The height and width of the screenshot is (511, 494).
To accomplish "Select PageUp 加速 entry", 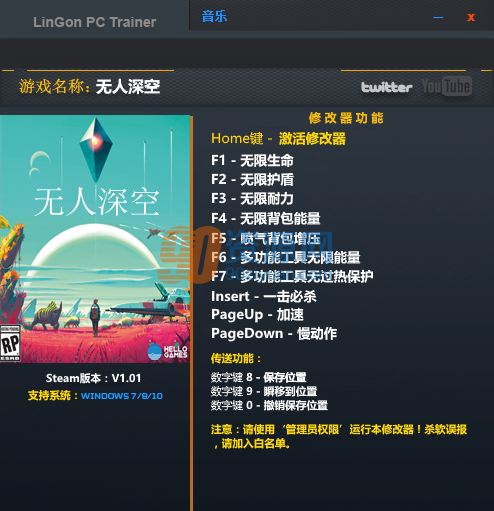I will pyautogui.click(x=257, y=315).
